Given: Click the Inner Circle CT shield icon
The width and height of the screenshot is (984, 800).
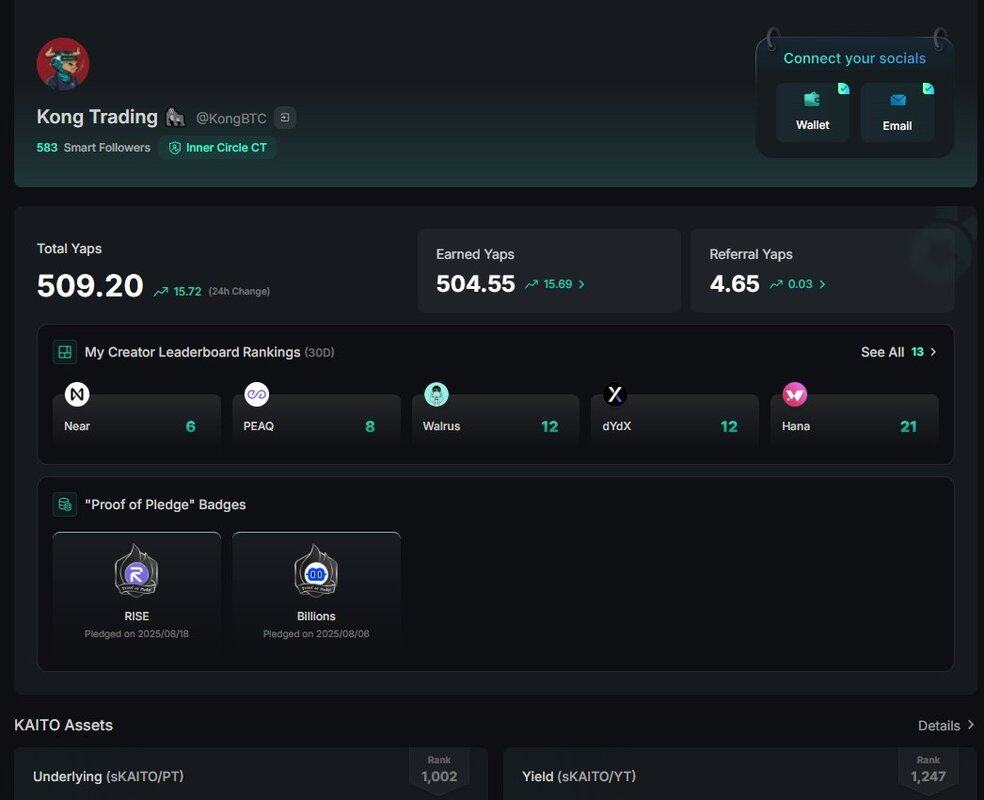Looking at the screenshot, I should tap(175, 148).
